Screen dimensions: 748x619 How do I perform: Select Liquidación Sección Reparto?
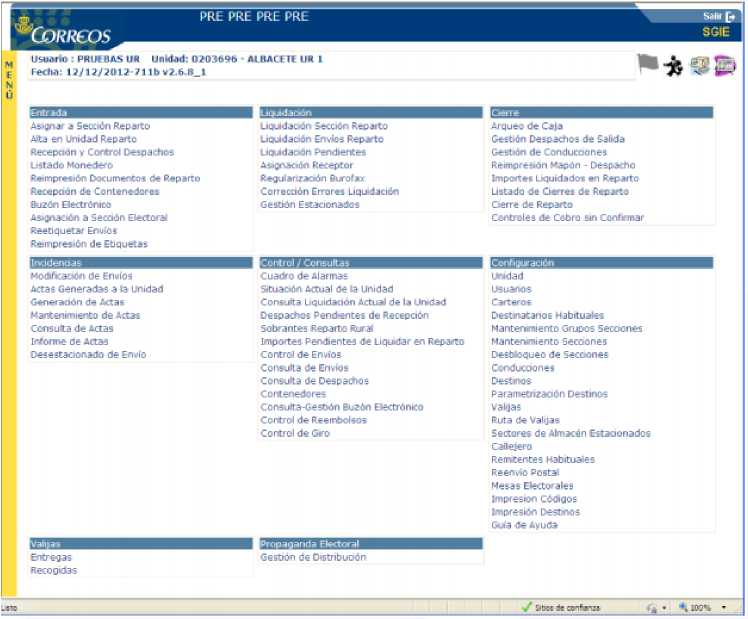(x=323, y=126)
